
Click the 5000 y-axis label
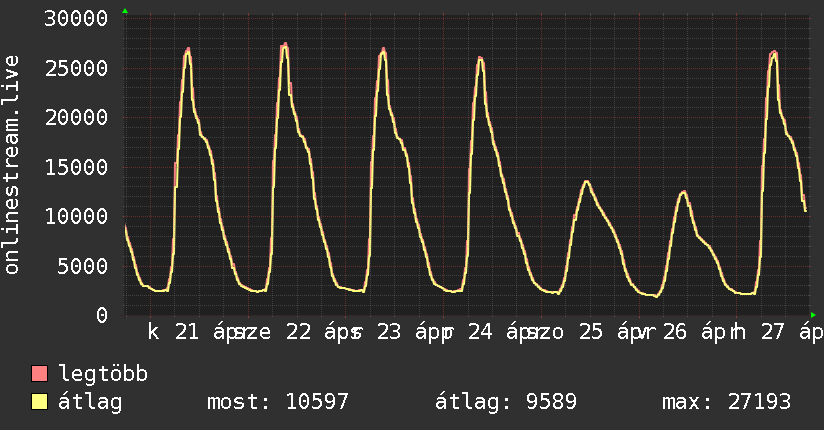click(83, 266)
